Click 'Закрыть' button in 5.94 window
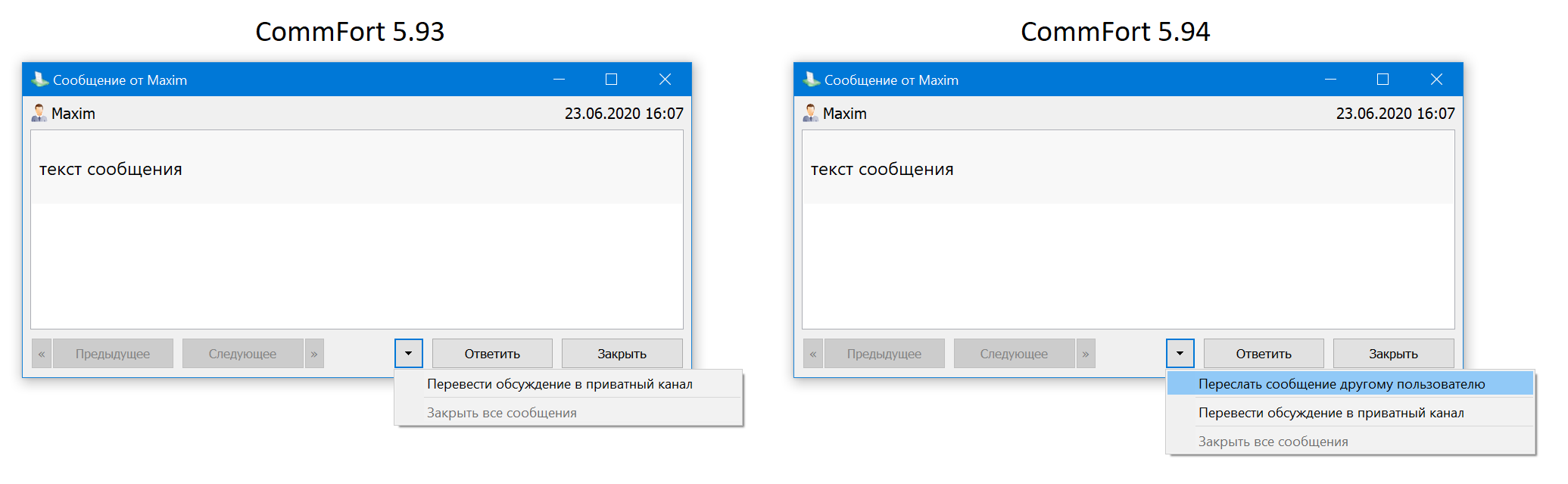This screenshot has width=1568, height=484. tap(1394, 353)
